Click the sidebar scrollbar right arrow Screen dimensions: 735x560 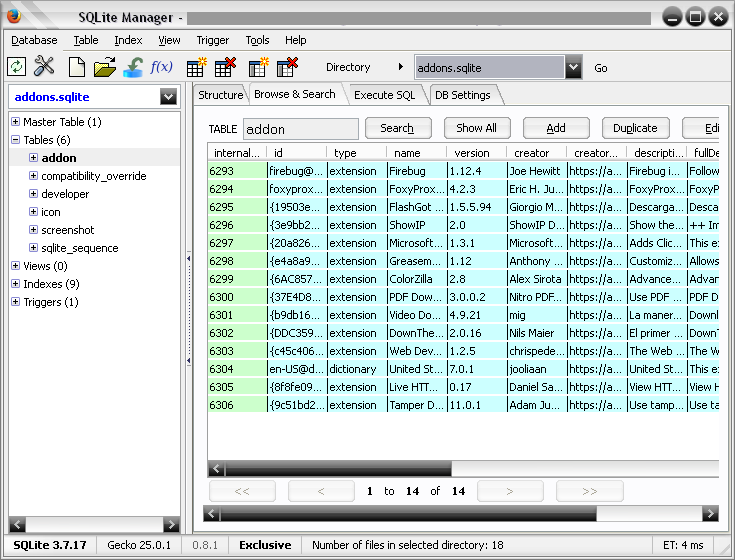(x=171, y=524)
